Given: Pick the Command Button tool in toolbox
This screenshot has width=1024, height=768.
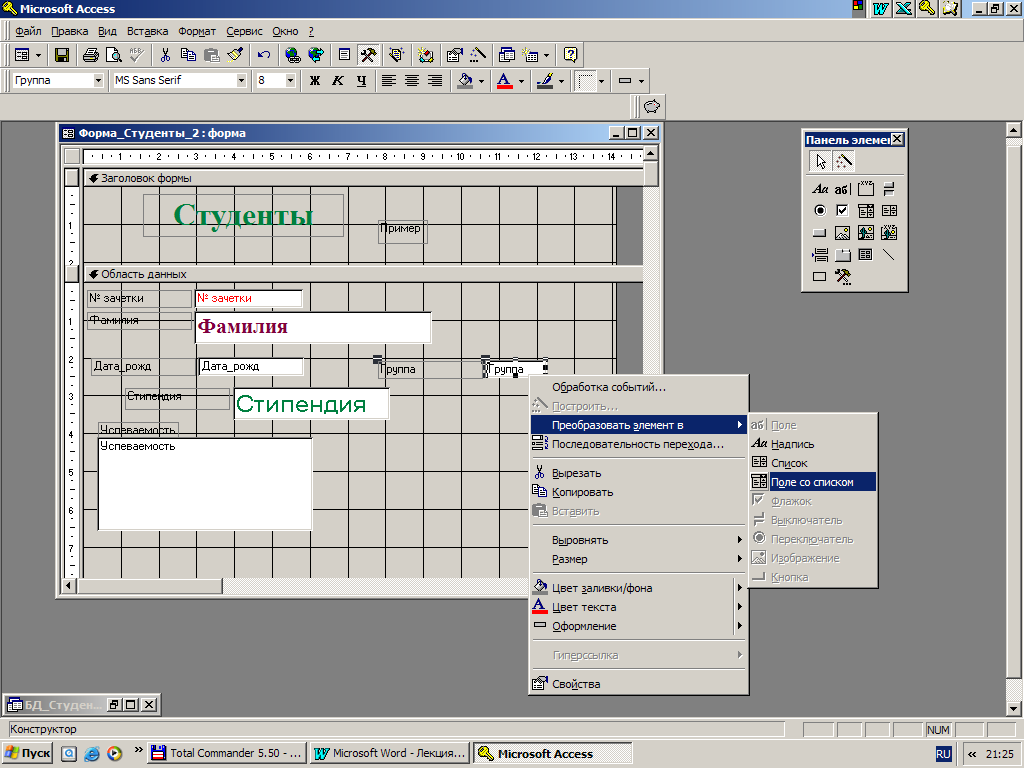Looking at the screenshot, I should point(820,232).
